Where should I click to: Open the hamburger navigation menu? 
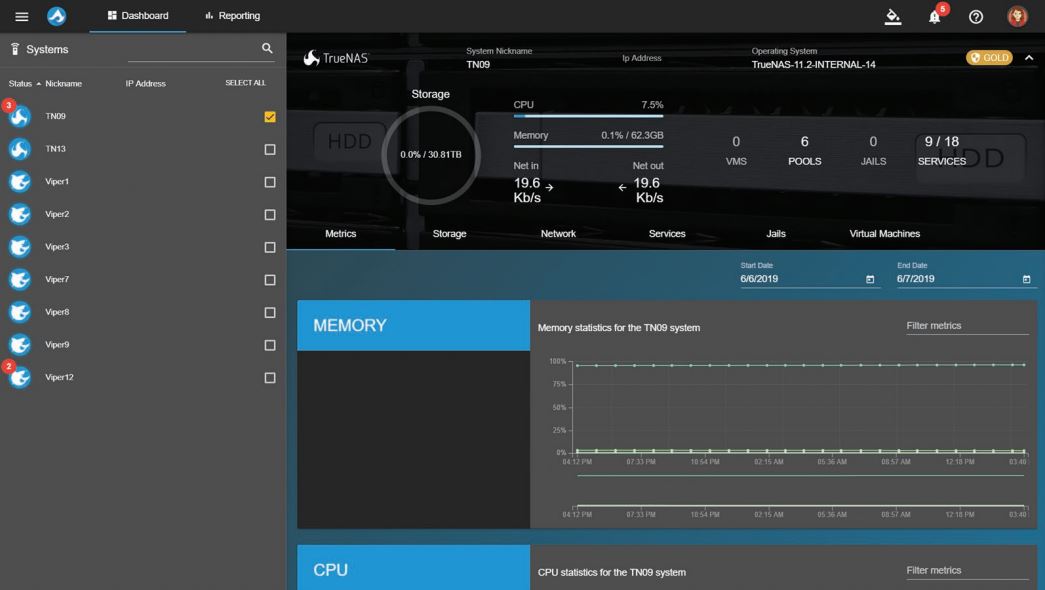[21, 16]
